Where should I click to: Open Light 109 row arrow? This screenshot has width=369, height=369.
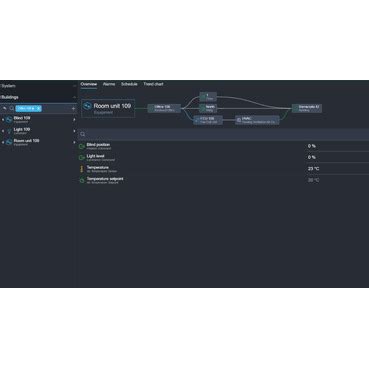pyautogui.click(x=74, y=131)
